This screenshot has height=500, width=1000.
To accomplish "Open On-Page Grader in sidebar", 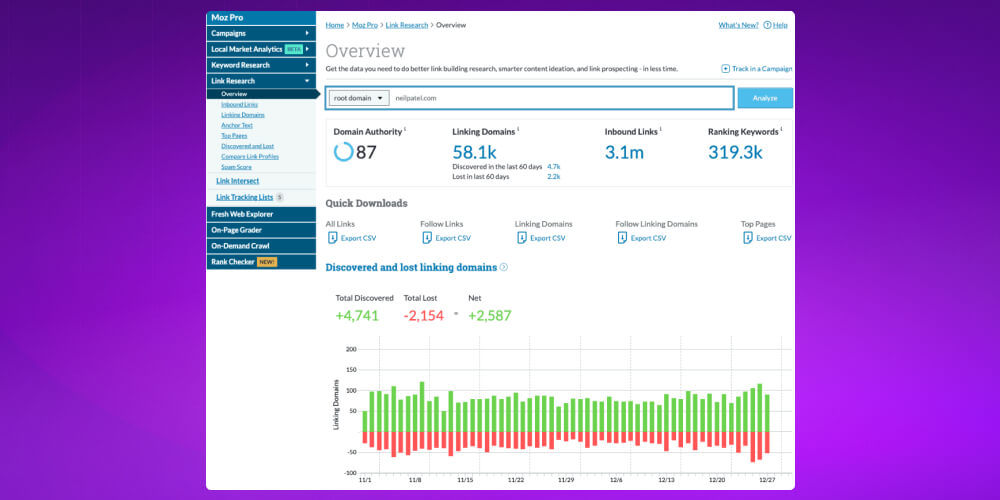I will point(261,230).
